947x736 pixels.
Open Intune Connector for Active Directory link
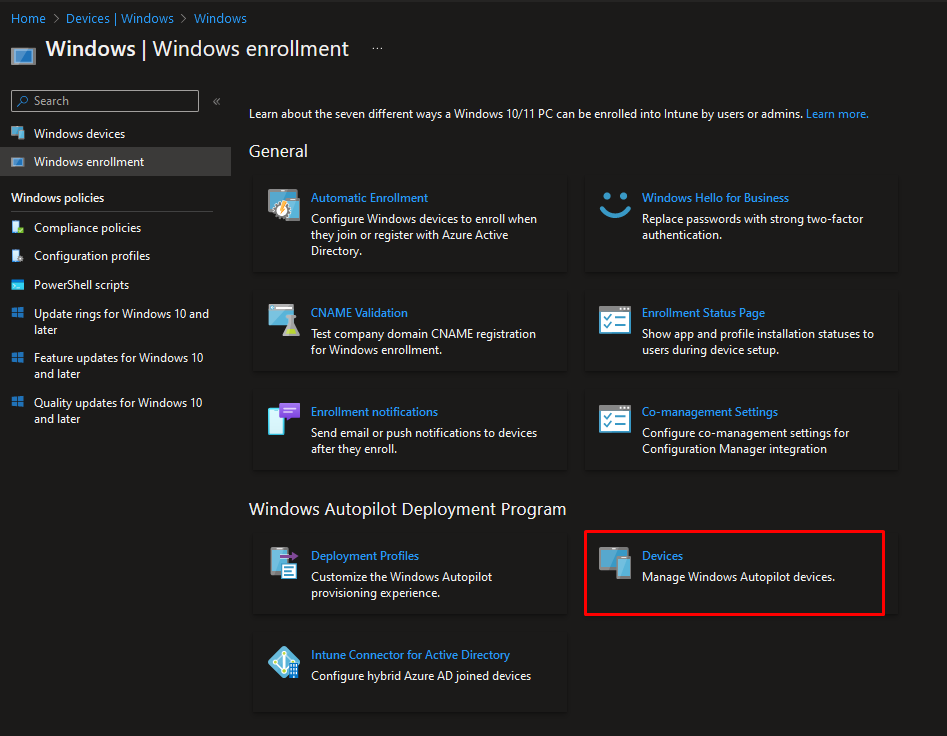[410, 655]
